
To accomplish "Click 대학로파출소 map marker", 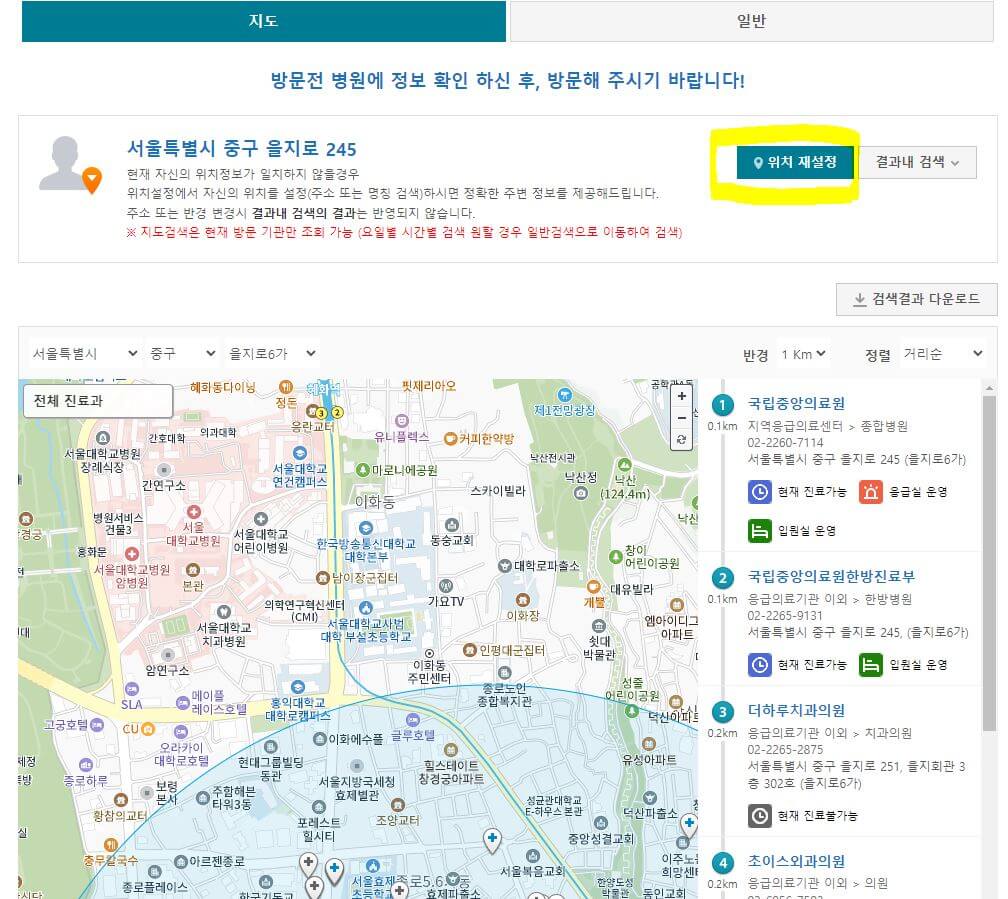I will click(505, 566).
